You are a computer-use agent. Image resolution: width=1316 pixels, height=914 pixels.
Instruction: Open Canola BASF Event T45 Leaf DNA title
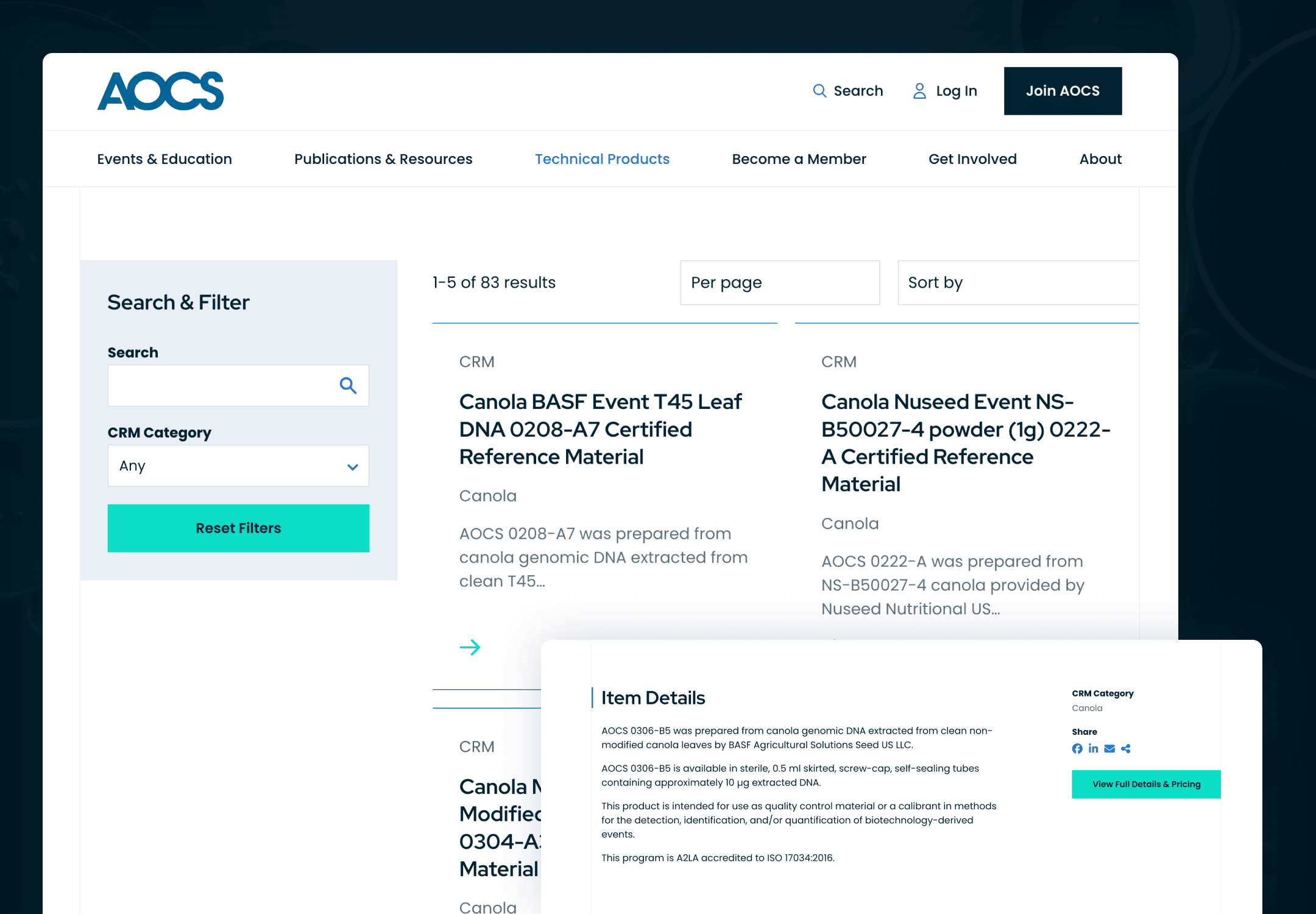[600, 429]
